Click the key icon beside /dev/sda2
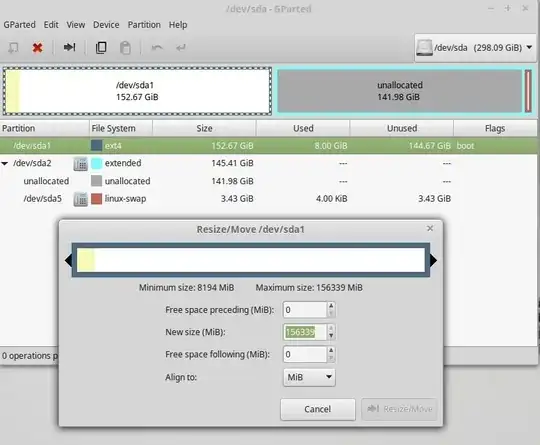The image size is (540, 445). (81, 163)
